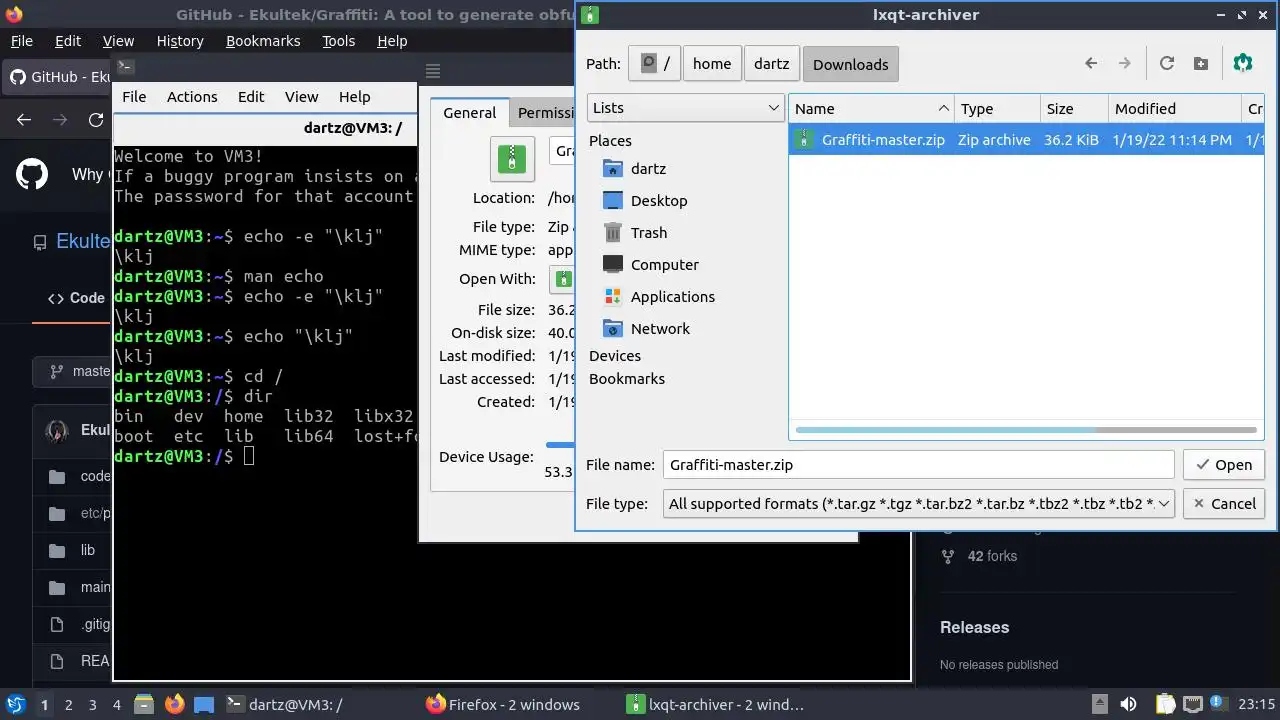The height and width of the screenshot is (720, 1280).
Task: Open the Firefox menu bar Help menu
Action: (x=392, y=41)
